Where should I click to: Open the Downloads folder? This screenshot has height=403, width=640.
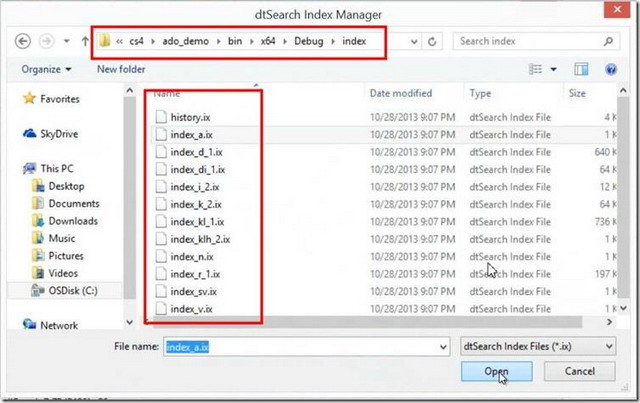coord(64,221)
